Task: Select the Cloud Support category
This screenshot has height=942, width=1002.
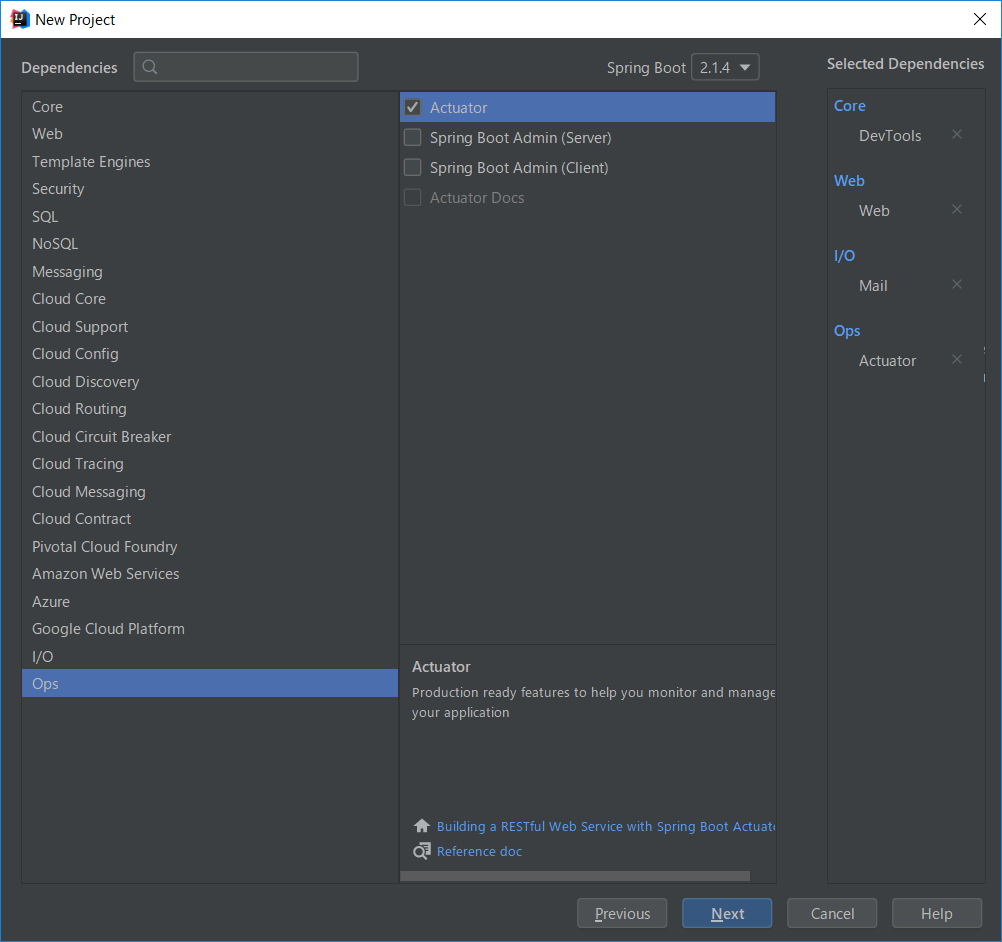Action: [210, 327]
